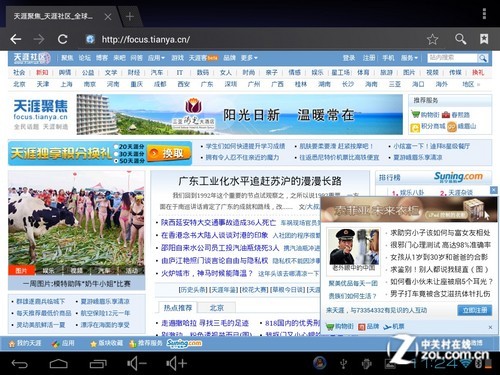Tap Android recent apps button
Viewport: 500px width, 375px height.
98,364
